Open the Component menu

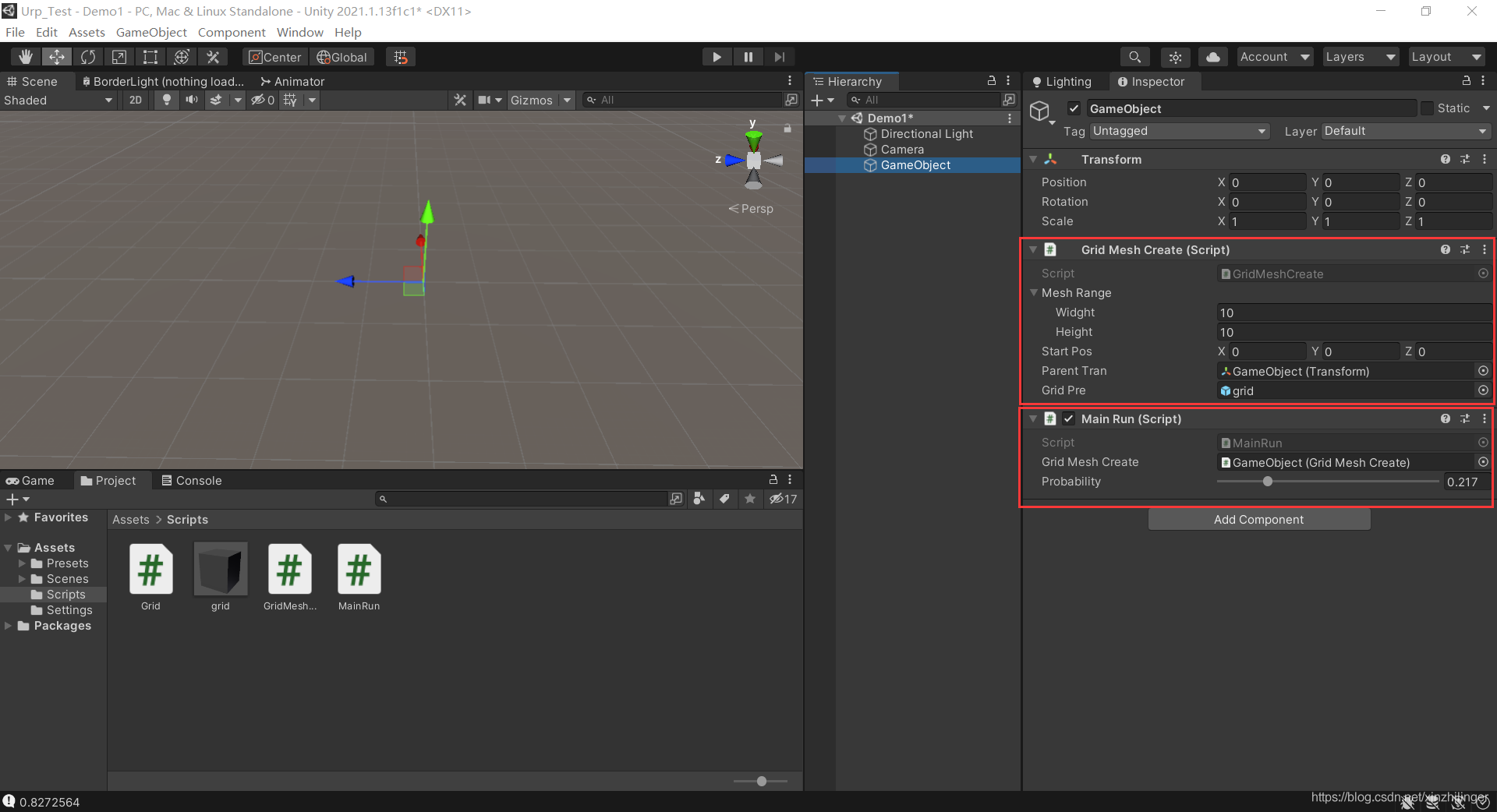pos(231,32)
